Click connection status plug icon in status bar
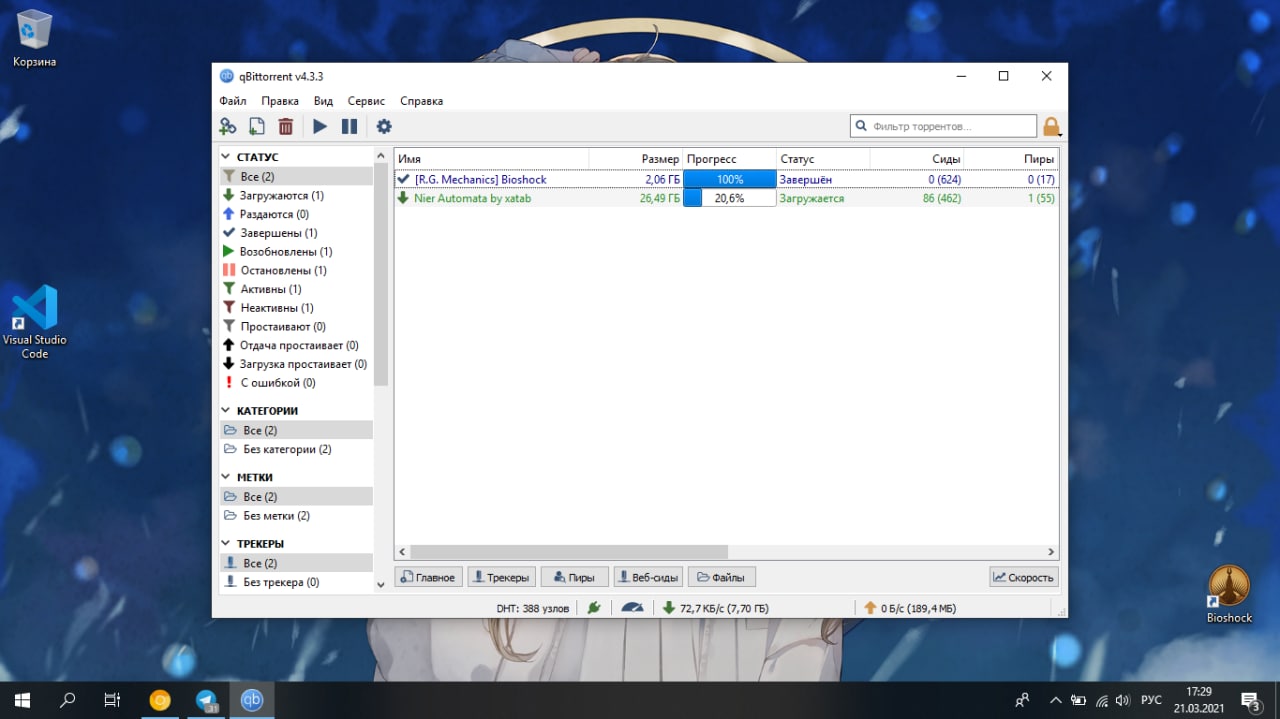1280x719 pixels. [x=594, y=607]
